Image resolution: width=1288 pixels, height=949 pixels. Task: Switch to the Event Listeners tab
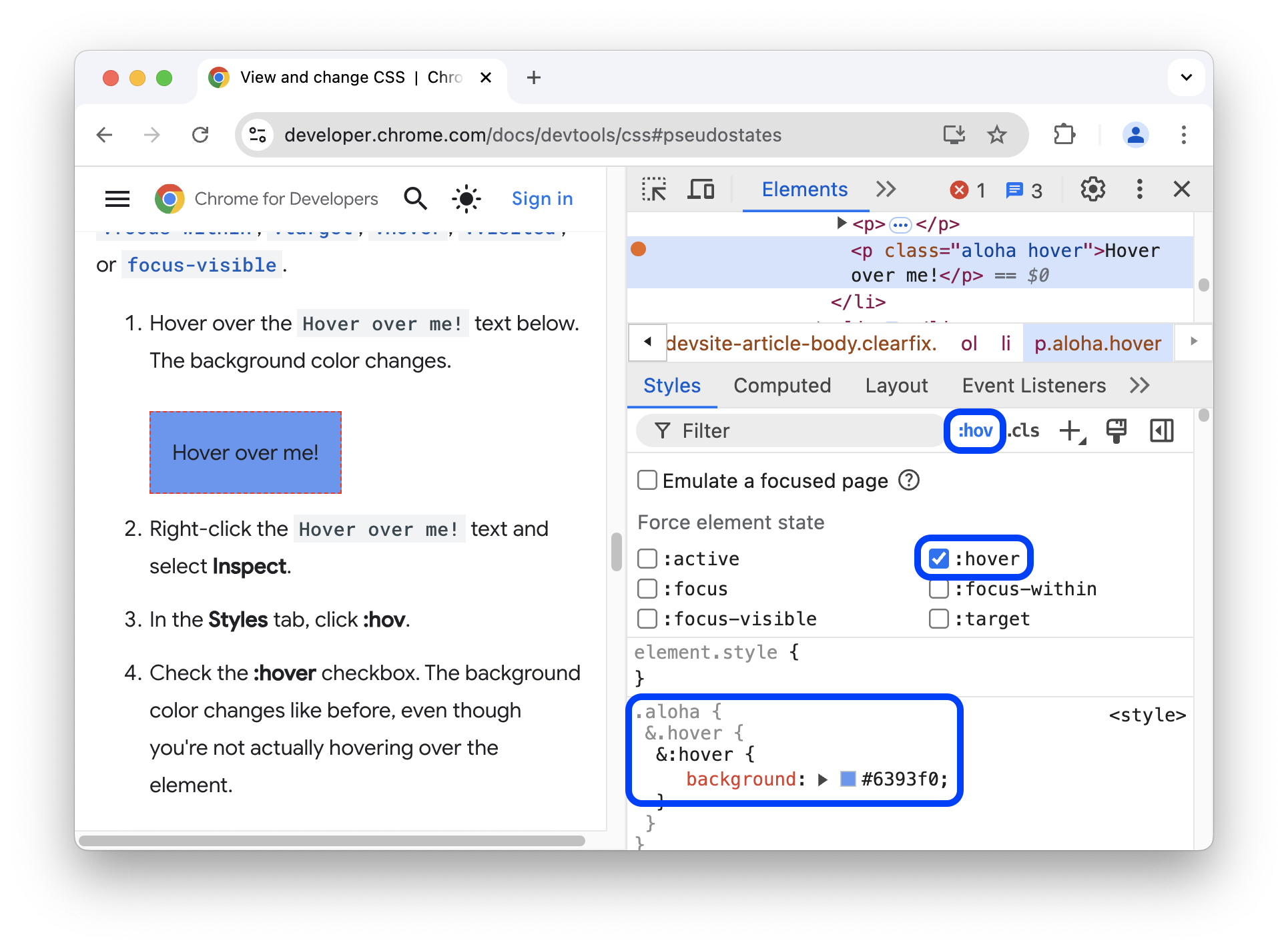click(x=1033, y=386)
